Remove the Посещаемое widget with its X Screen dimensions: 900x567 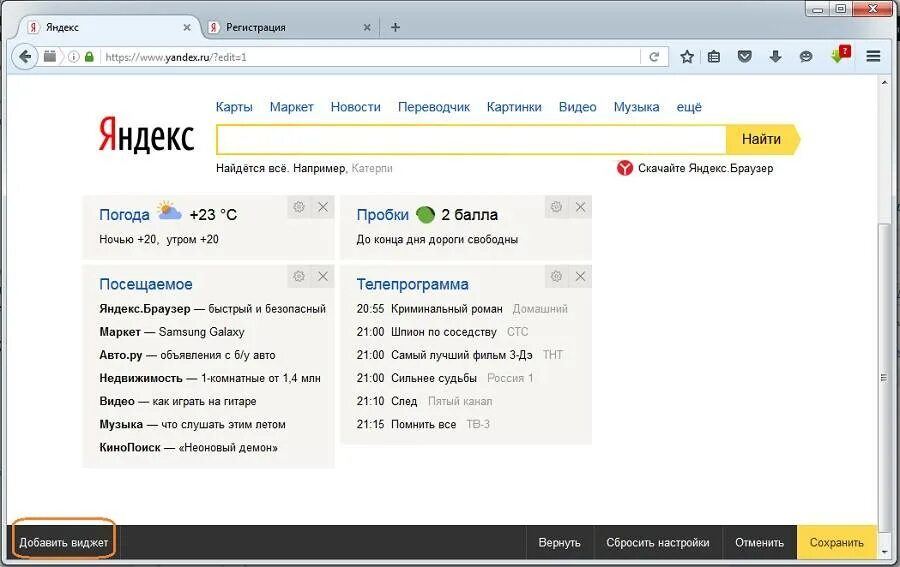coord(323,277)
